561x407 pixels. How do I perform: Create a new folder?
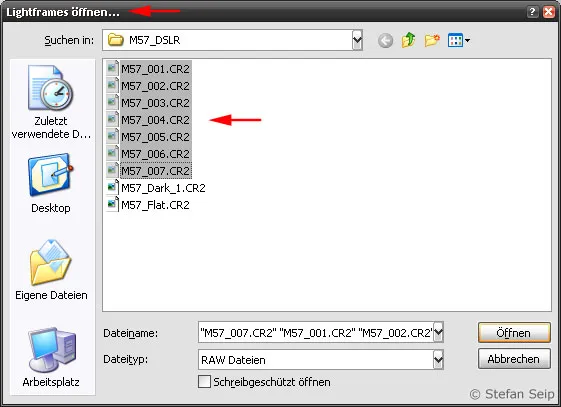pyautogui.click(x=432, y=40)
